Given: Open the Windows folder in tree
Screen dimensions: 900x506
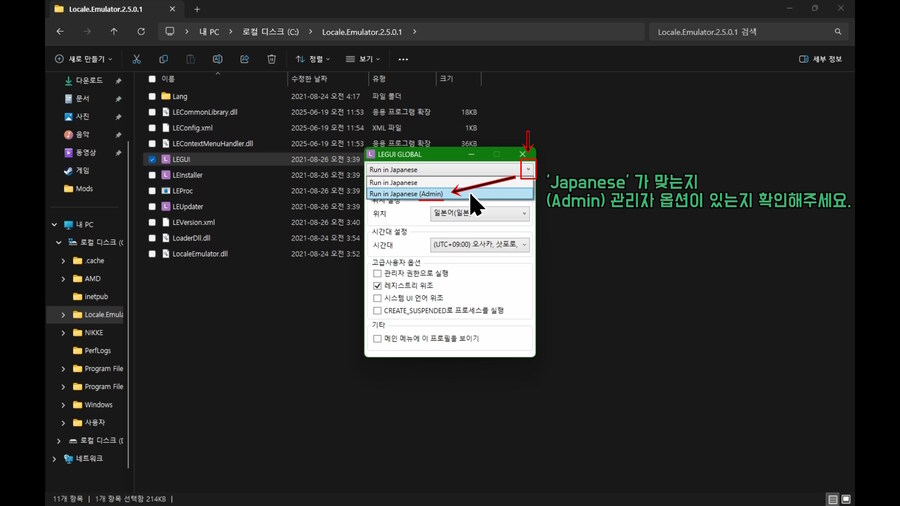Looking at the screenshot, I should [x=98, y=404].
